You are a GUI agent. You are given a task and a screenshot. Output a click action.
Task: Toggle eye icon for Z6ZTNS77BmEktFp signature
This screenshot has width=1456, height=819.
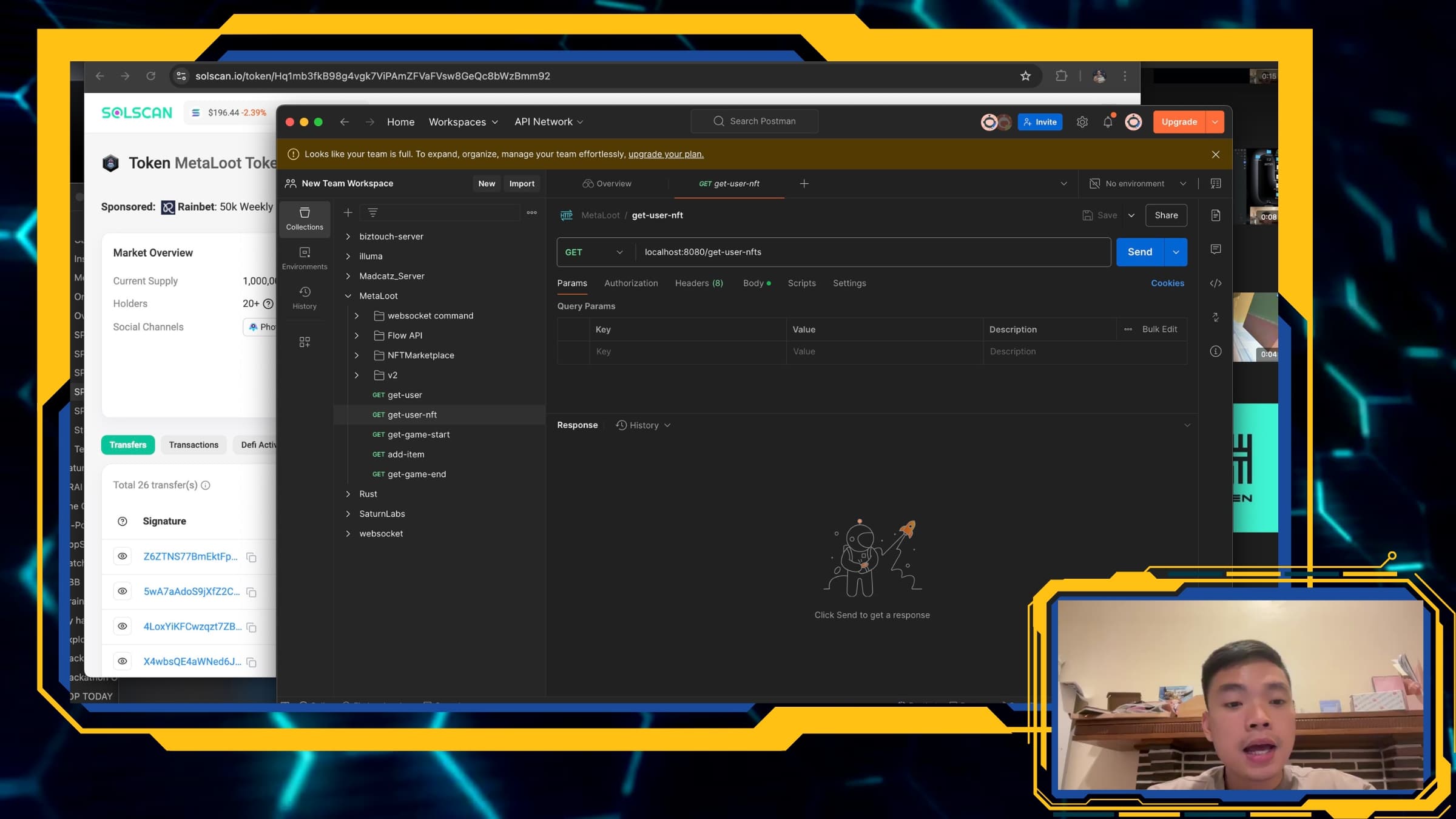pos(123,556)
